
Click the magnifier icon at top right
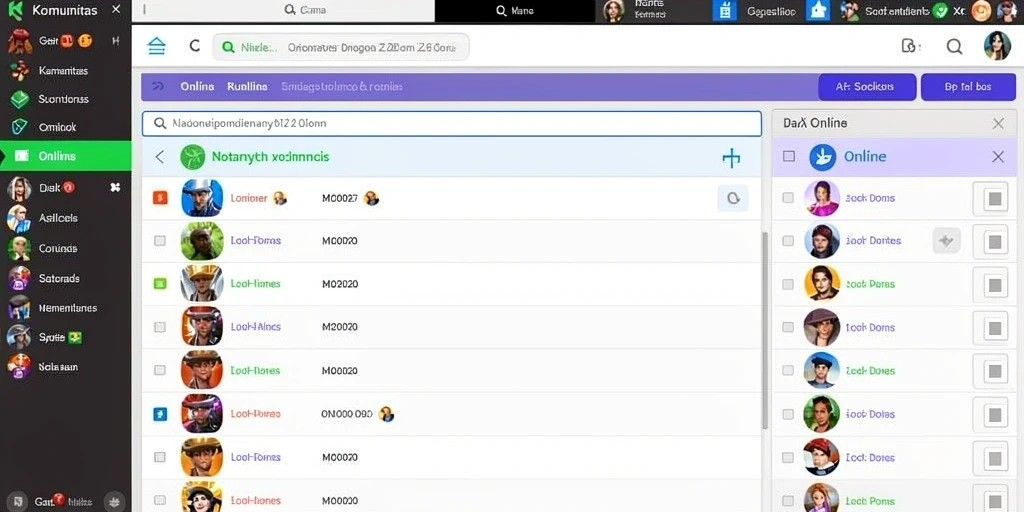point(954,46)
